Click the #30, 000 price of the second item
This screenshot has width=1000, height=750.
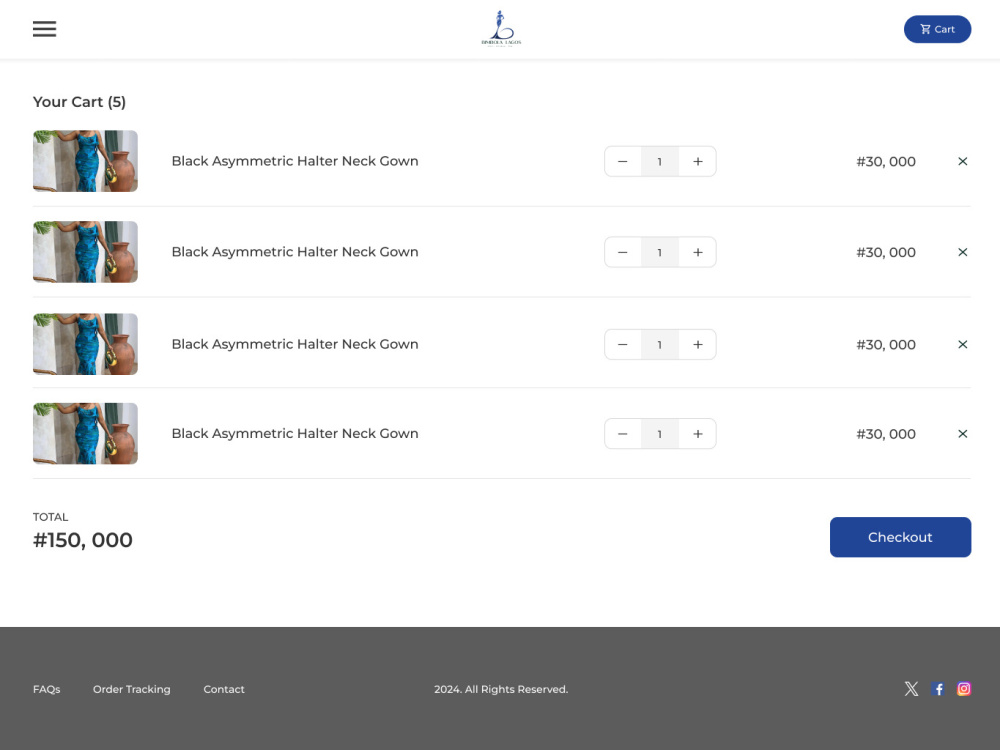click(x=886, y=253)
